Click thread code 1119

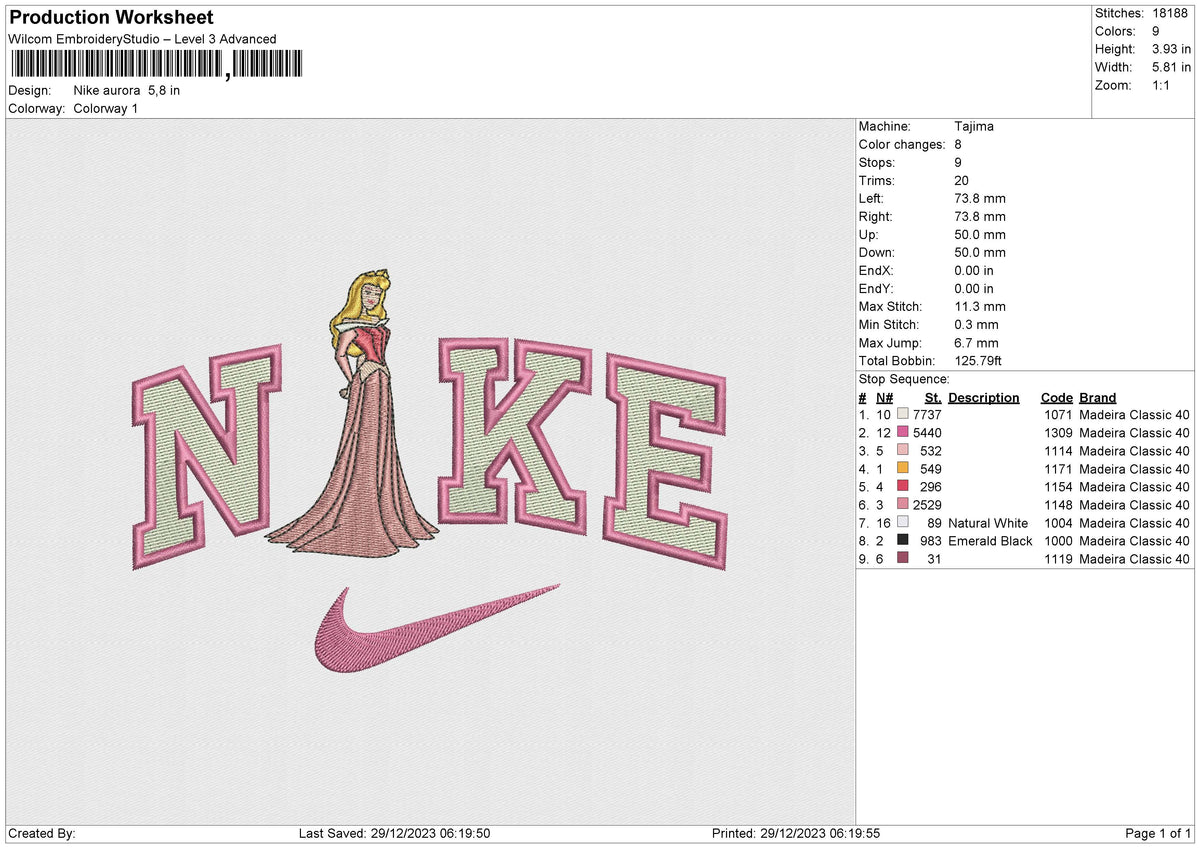pos(1058,558)
